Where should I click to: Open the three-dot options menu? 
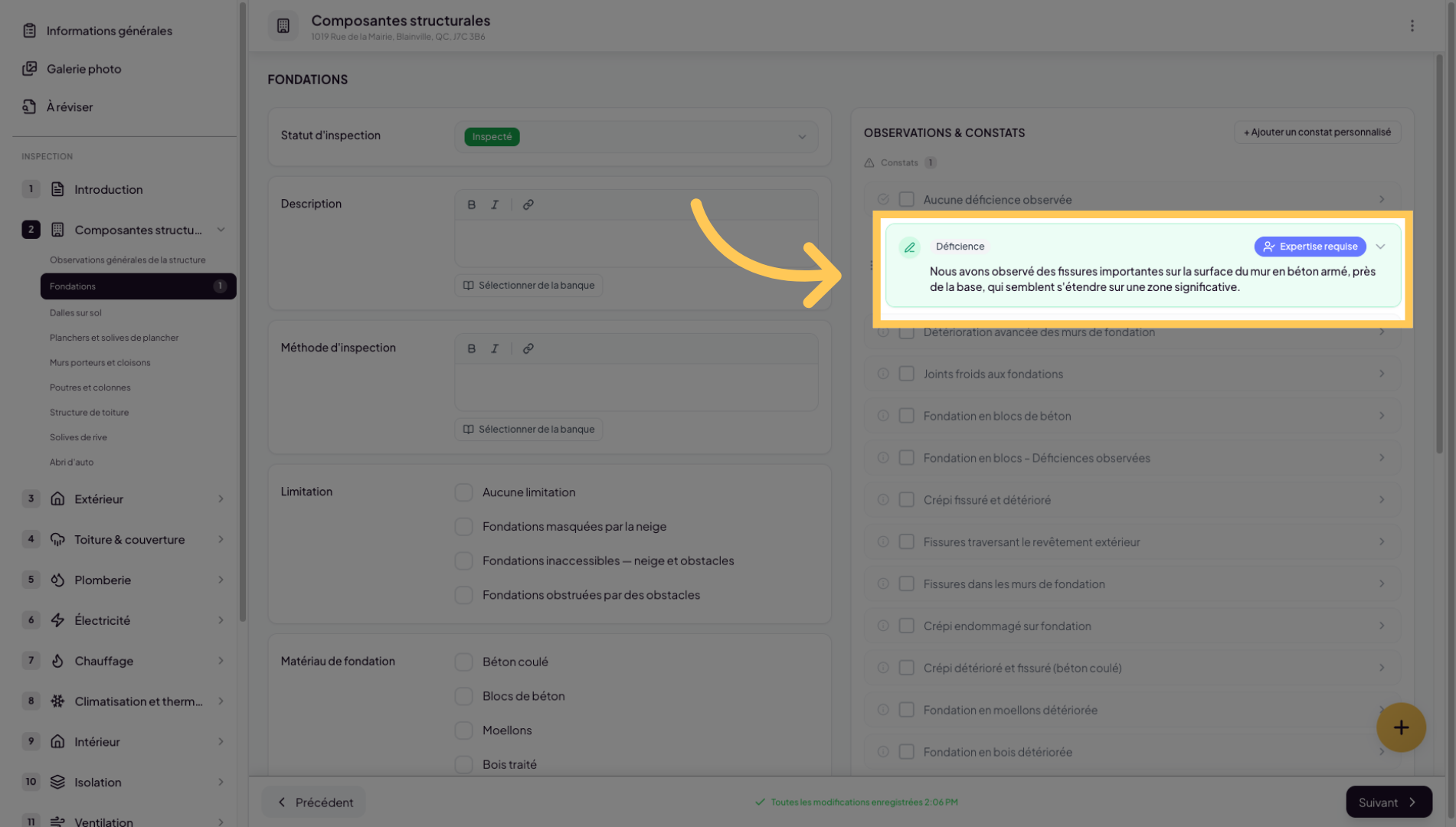coord(1412,26)
